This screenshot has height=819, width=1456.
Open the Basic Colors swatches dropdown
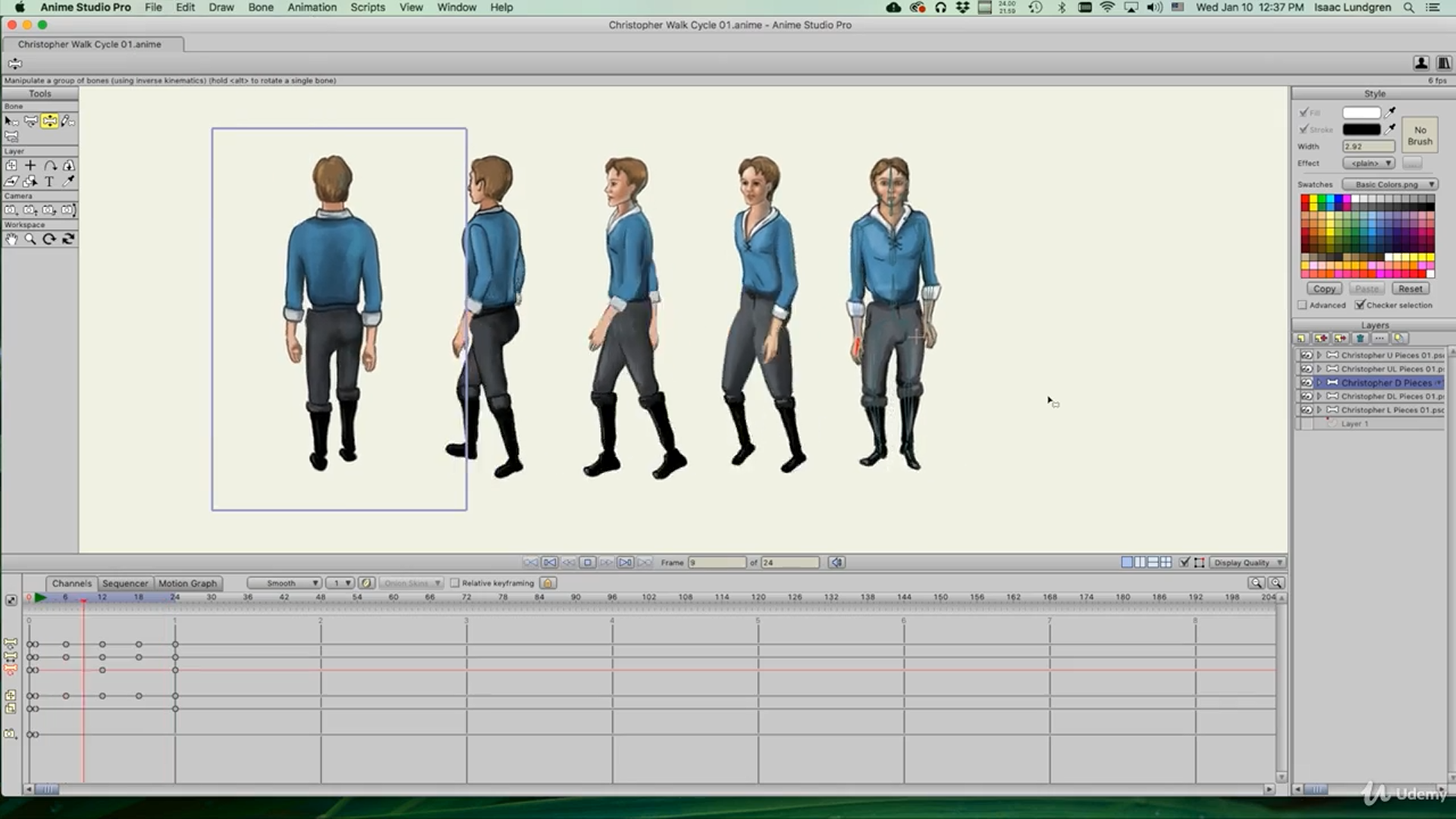point(1390,184)
